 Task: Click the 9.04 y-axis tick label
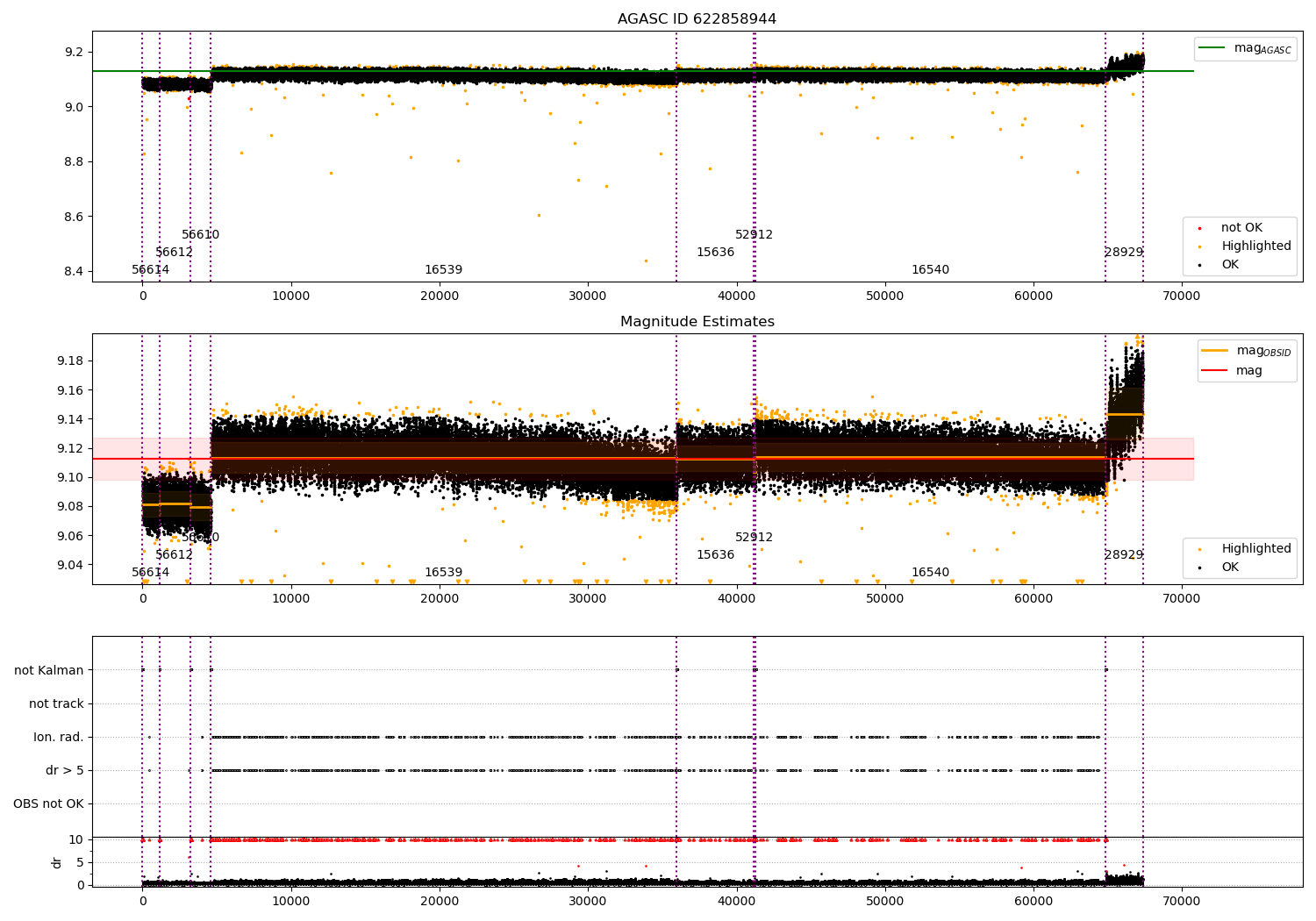point(71,565)
